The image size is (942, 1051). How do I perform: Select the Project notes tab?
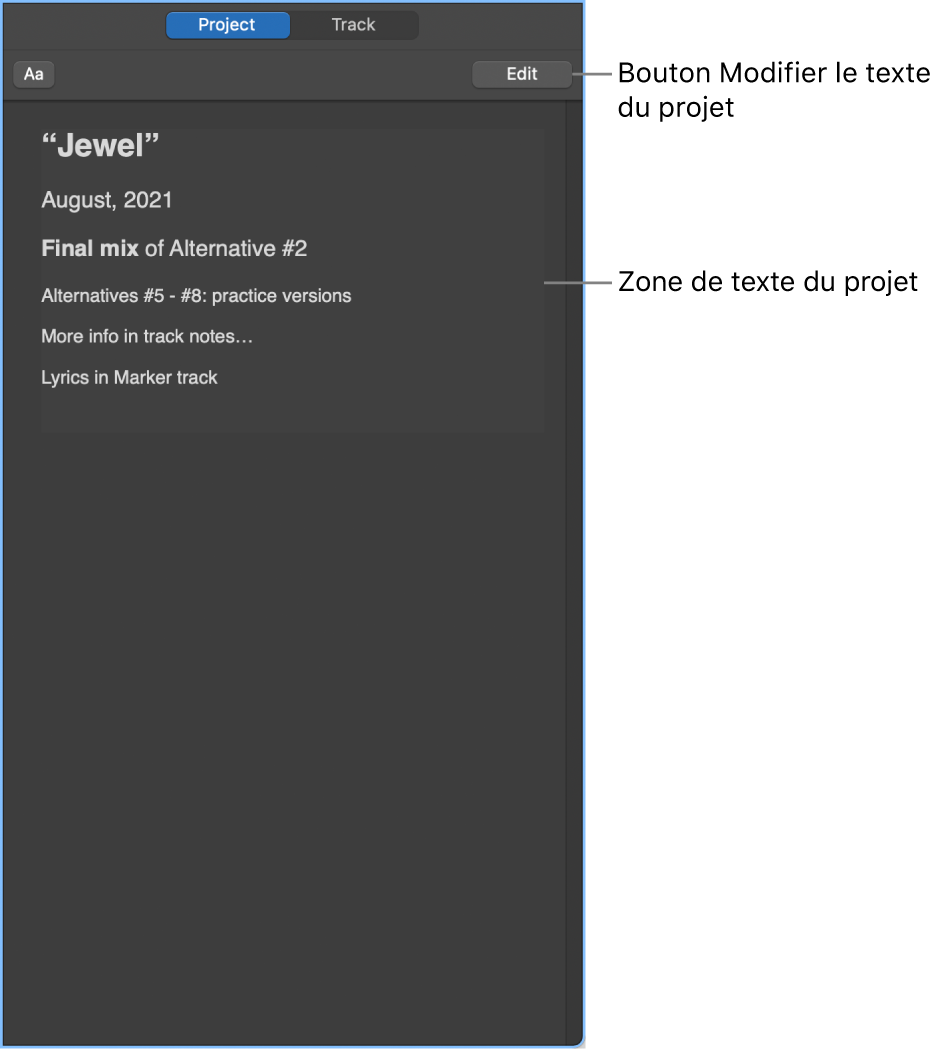227,25
